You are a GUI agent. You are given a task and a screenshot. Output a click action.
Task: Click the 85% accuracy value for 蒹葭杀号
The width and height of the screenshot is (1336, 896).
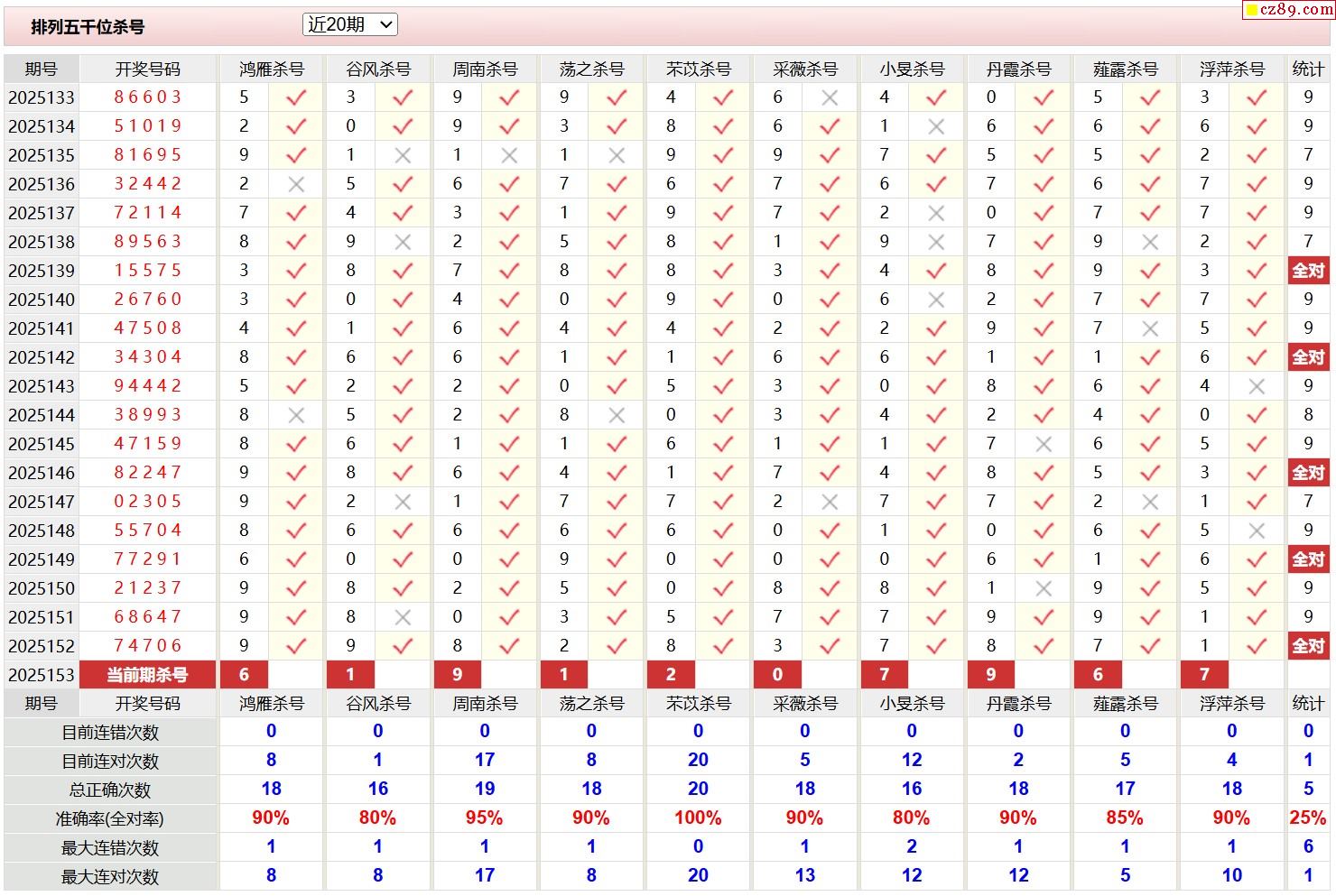[1125, 818]
